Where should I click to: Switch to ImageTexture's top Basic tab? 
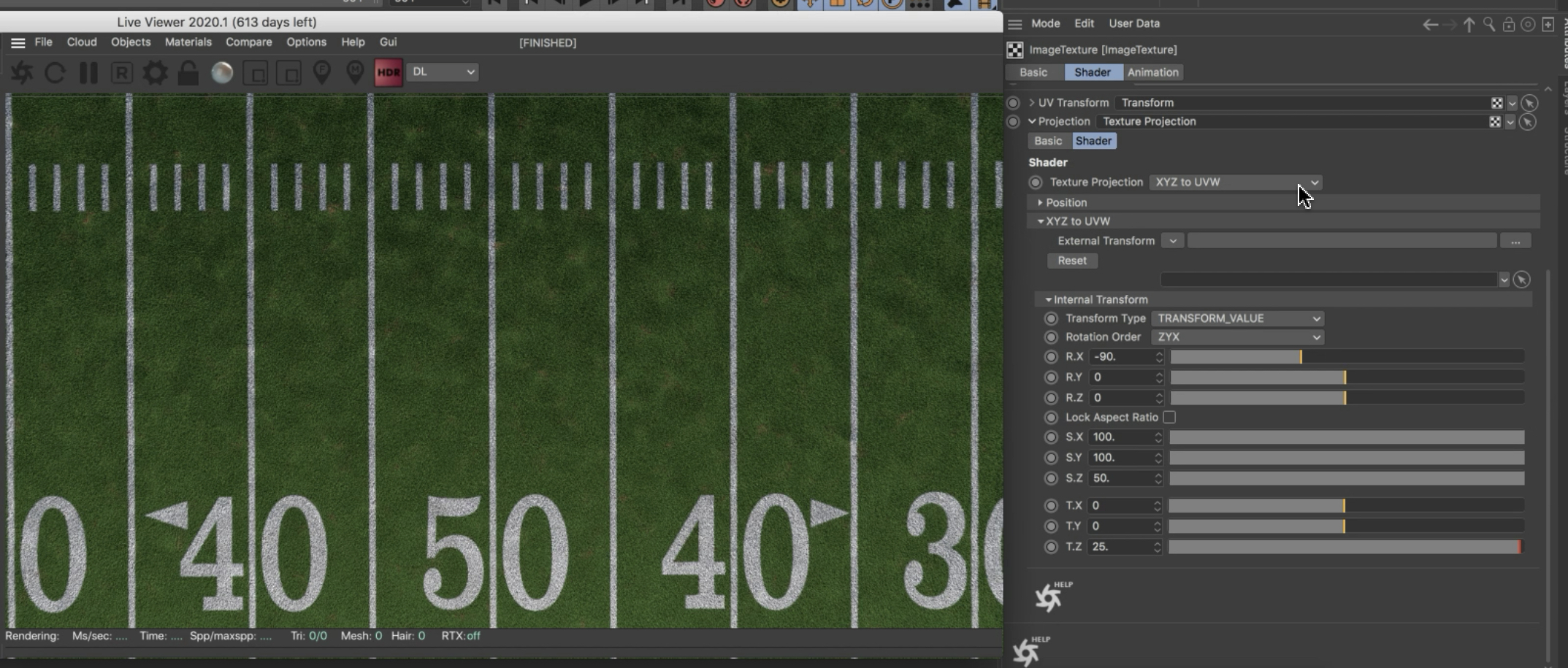1033,72
